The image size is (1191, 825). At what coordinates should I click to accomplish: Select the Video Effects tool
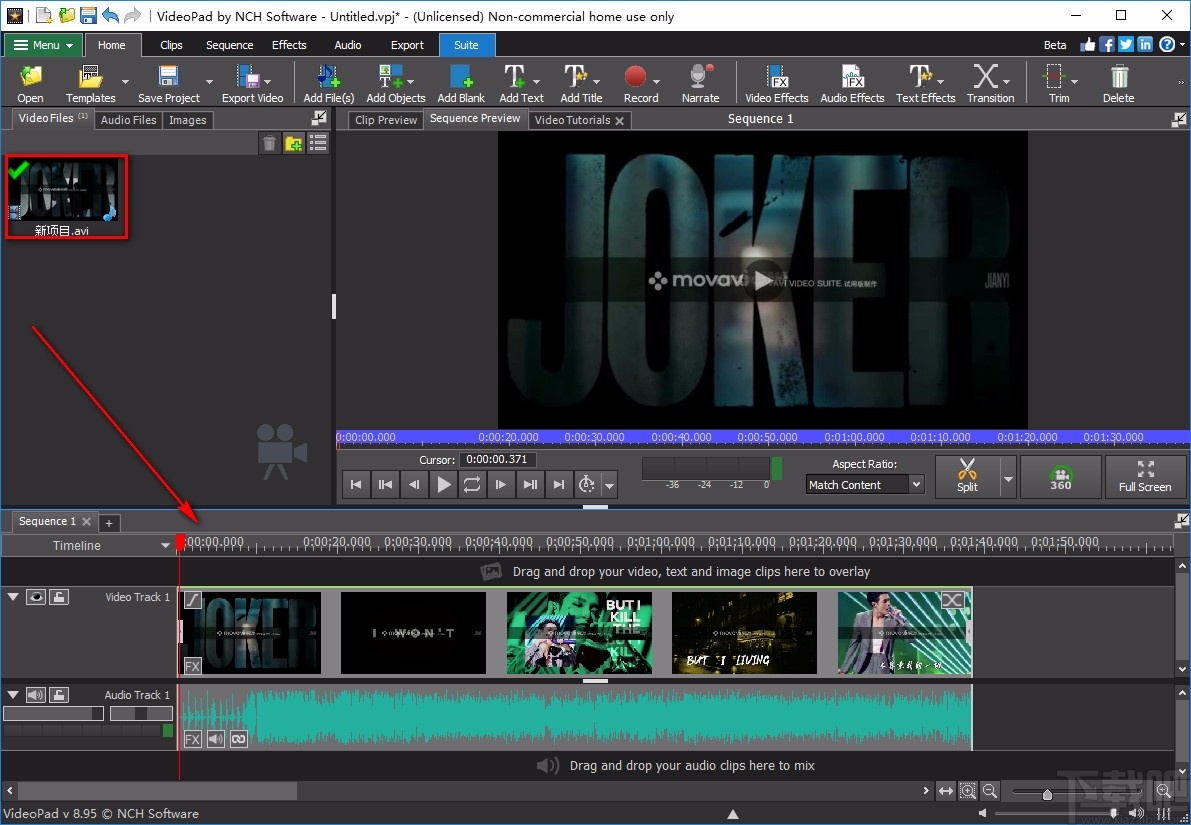tap(776, 82)
